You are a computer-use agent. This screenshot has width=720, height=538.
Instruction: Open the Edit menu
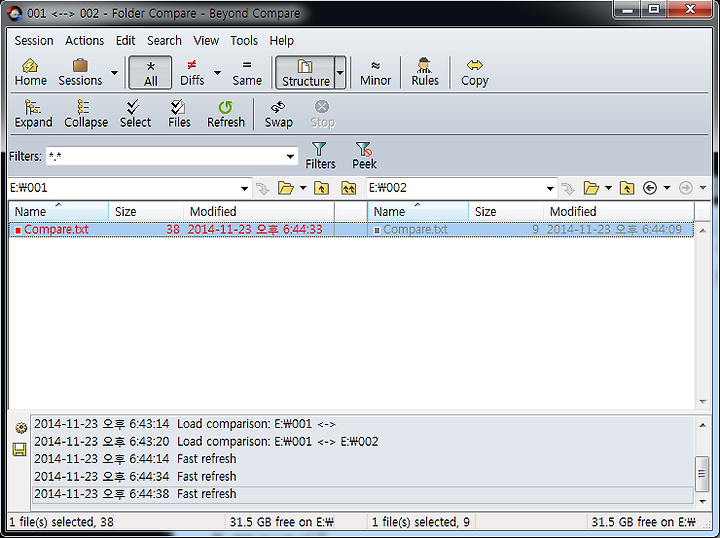pyautogui.click(x=125, y=41)
